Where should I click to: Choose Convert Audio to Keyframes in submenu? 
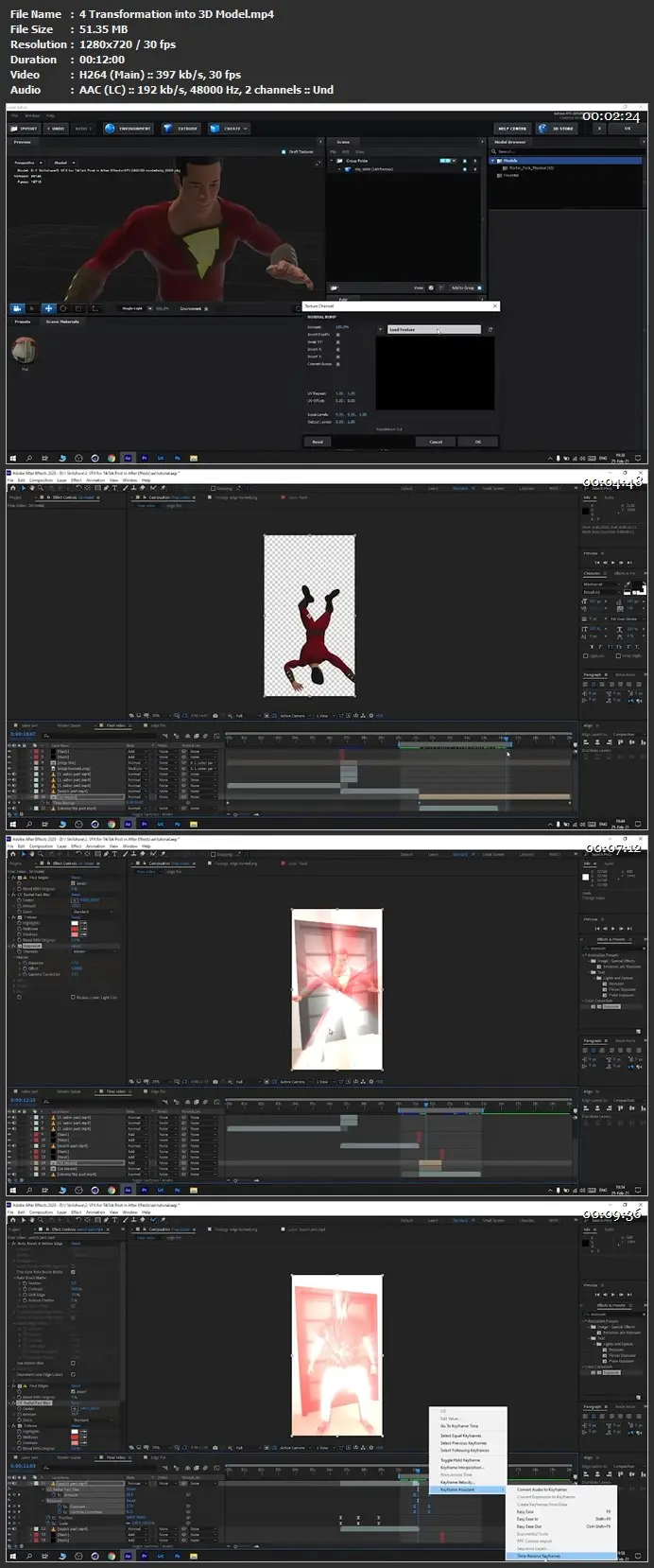tap(542, 1490)
